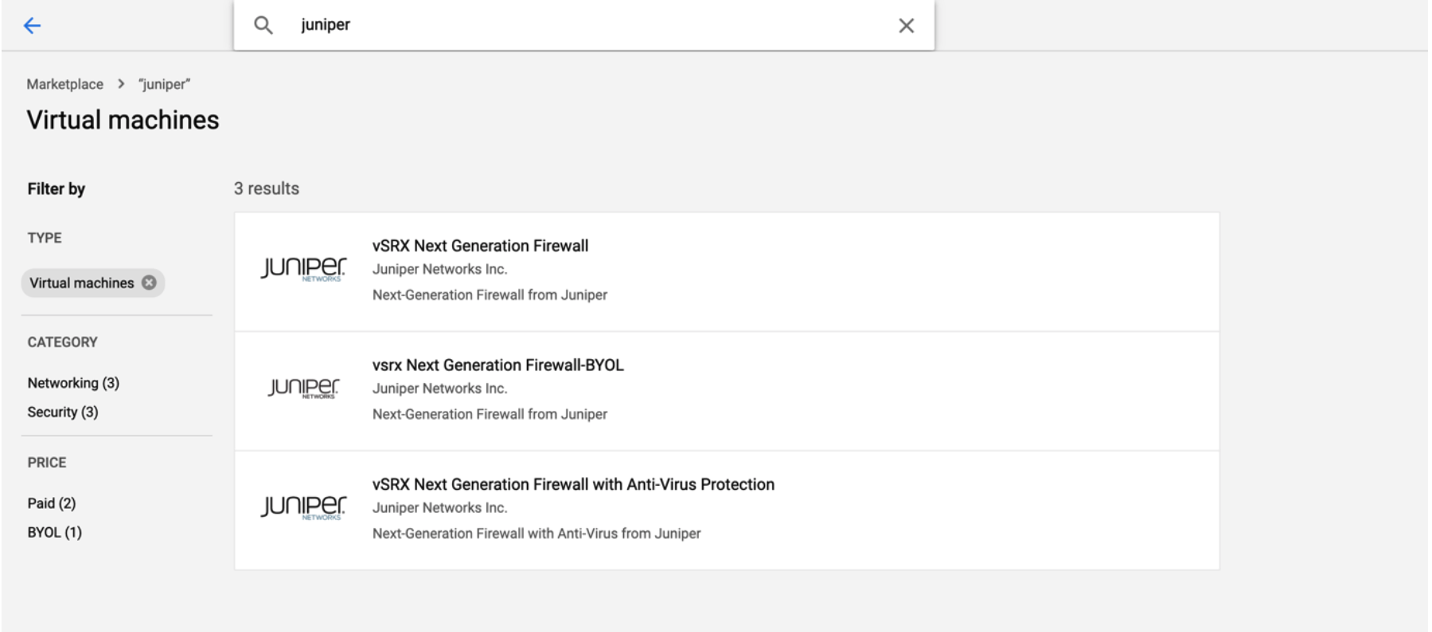Filter results by BYOL price
The width and height of the screenshot is (1432, 632).
tap(54, 532)
